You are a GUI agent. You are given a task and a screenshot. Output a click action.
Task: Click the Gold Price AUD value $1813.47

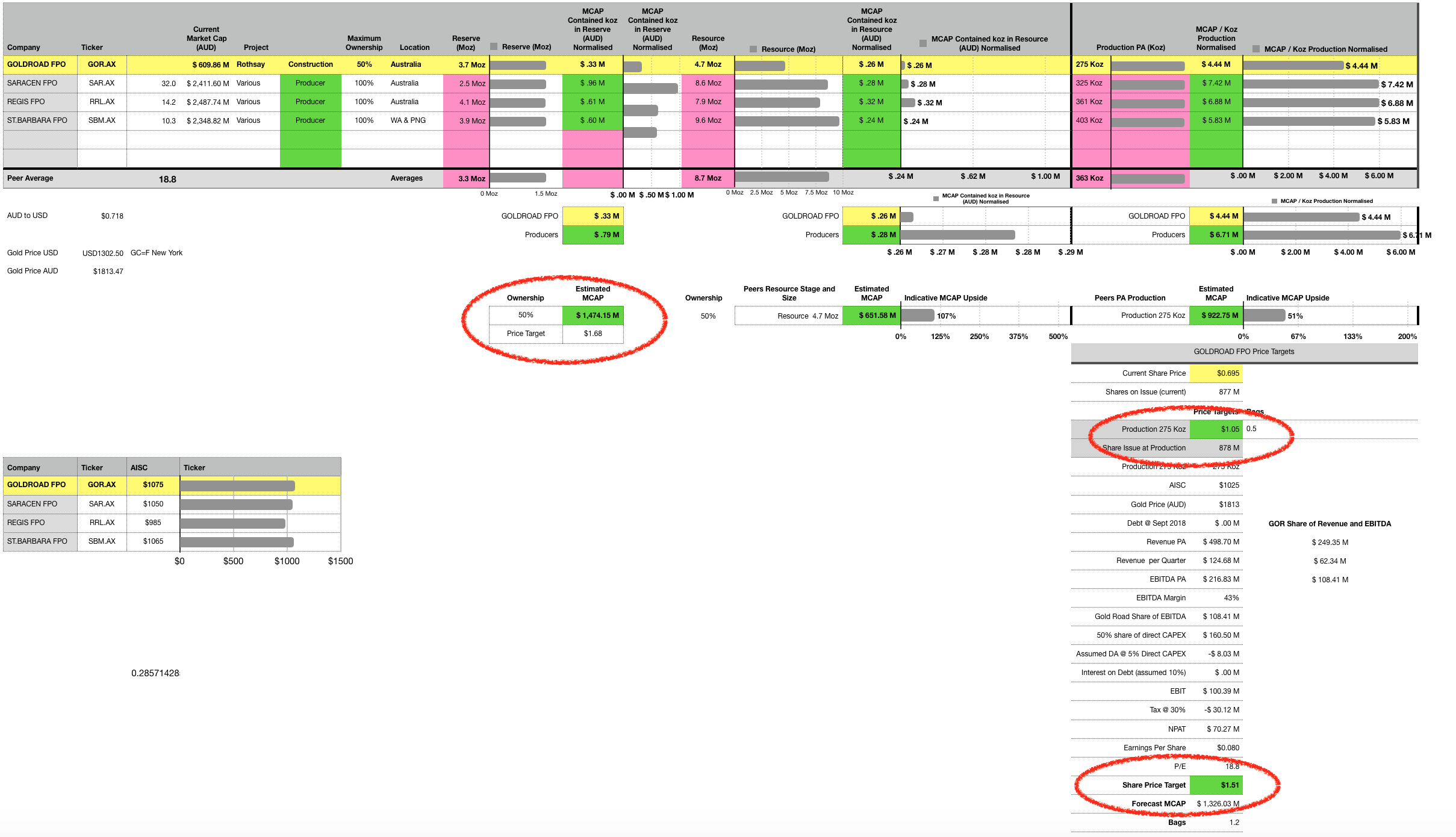(108, 272)
